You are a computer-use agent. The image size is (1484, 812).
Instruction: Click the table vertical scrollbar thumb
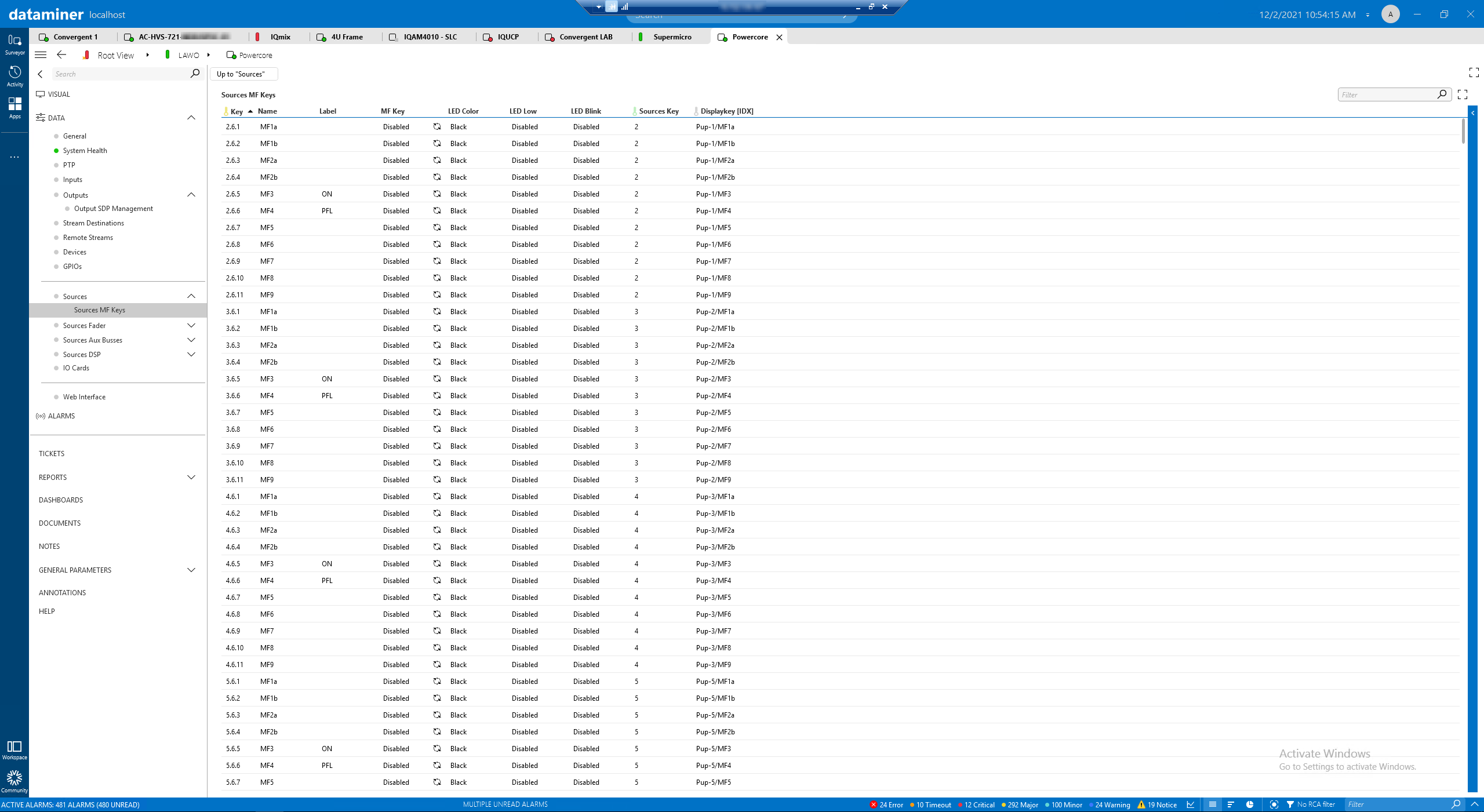1463,130
